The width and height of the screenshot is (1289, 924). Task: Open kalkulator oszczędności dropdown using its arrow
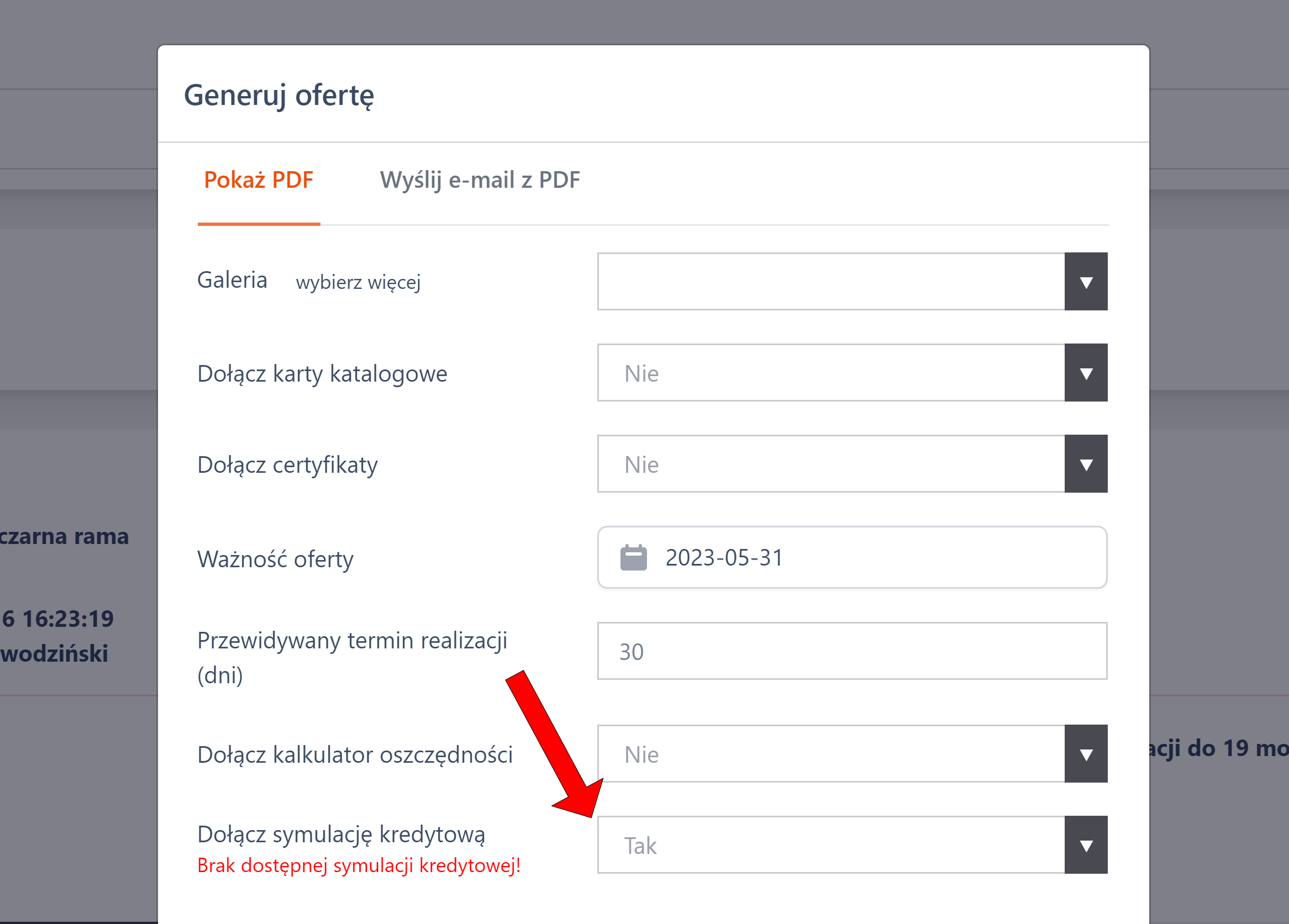(x=1086, y=754)
